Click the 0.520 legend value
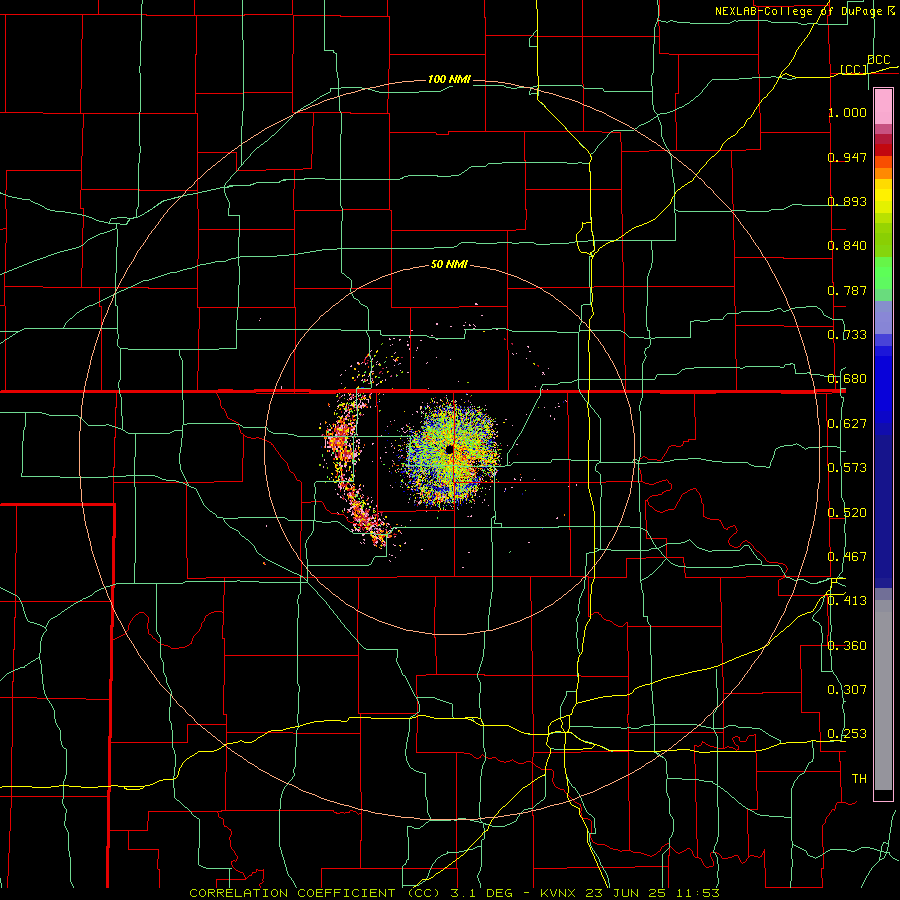Image resolution: width=900 pixels, height=900 pixels. [x=847, y=513]
